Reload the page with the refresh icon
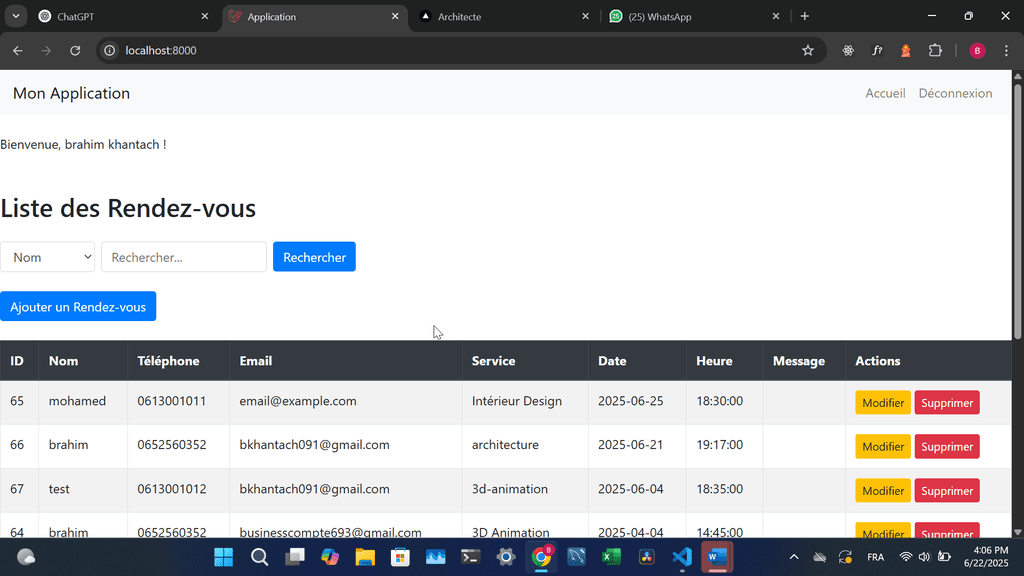 coord(75,50)
